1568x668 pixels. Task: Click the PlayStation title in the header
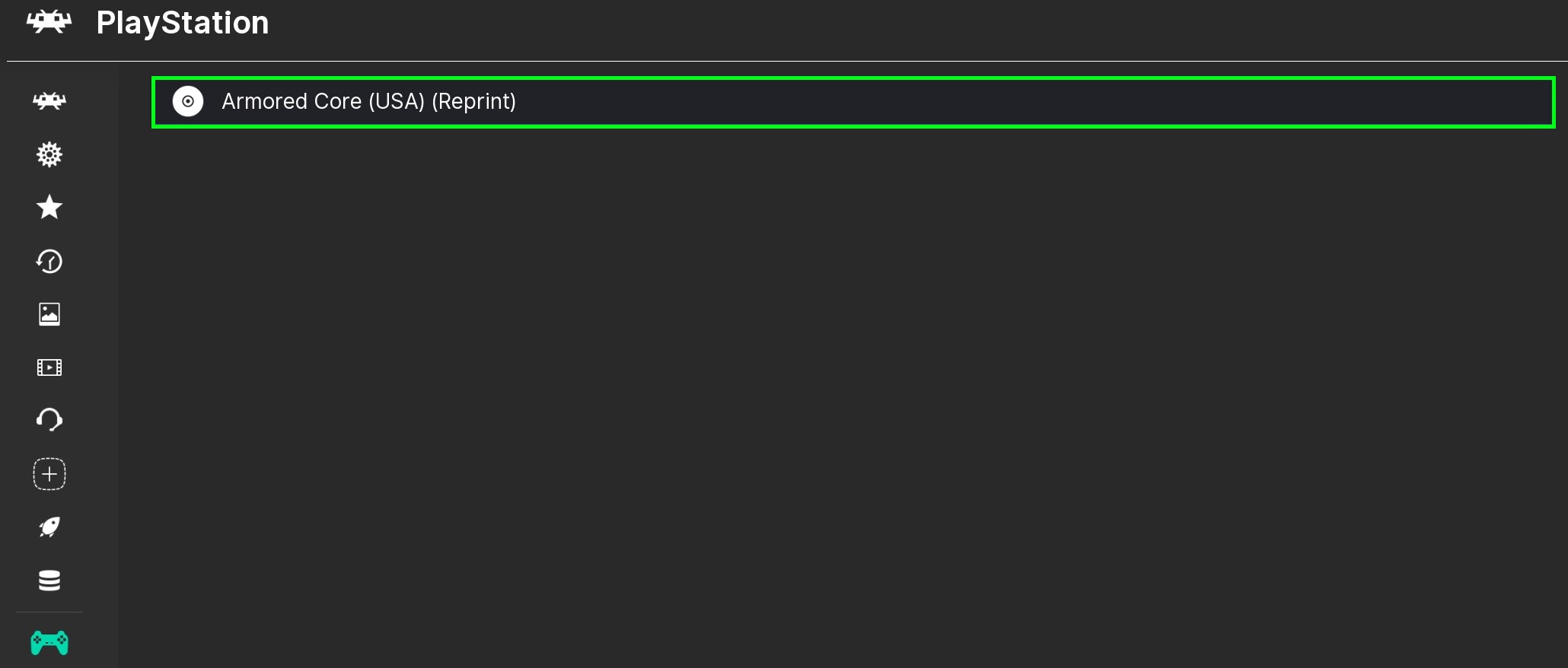coord(183,23)
